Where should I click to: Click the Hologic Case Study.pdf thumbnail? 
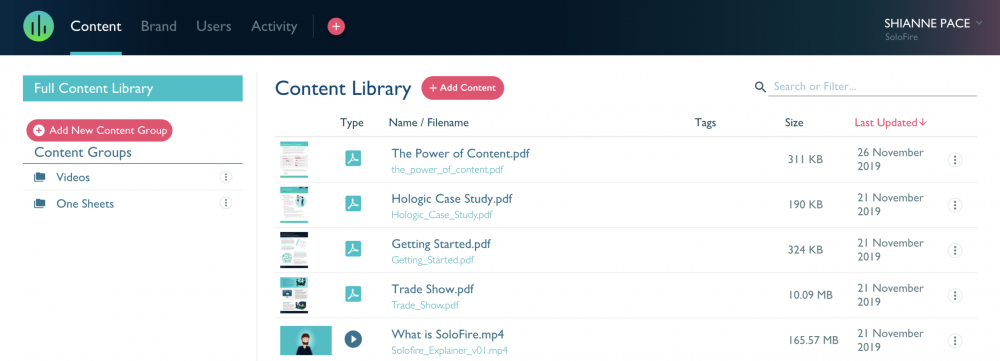pos(294,205)
